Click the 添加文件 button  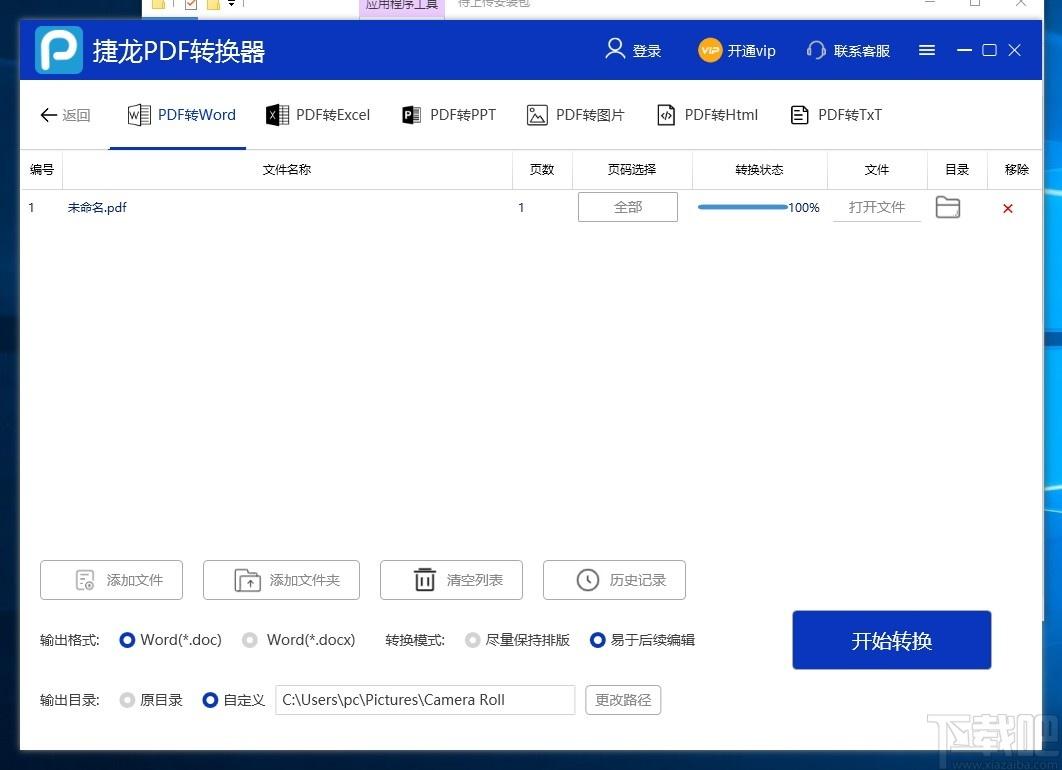112,580
